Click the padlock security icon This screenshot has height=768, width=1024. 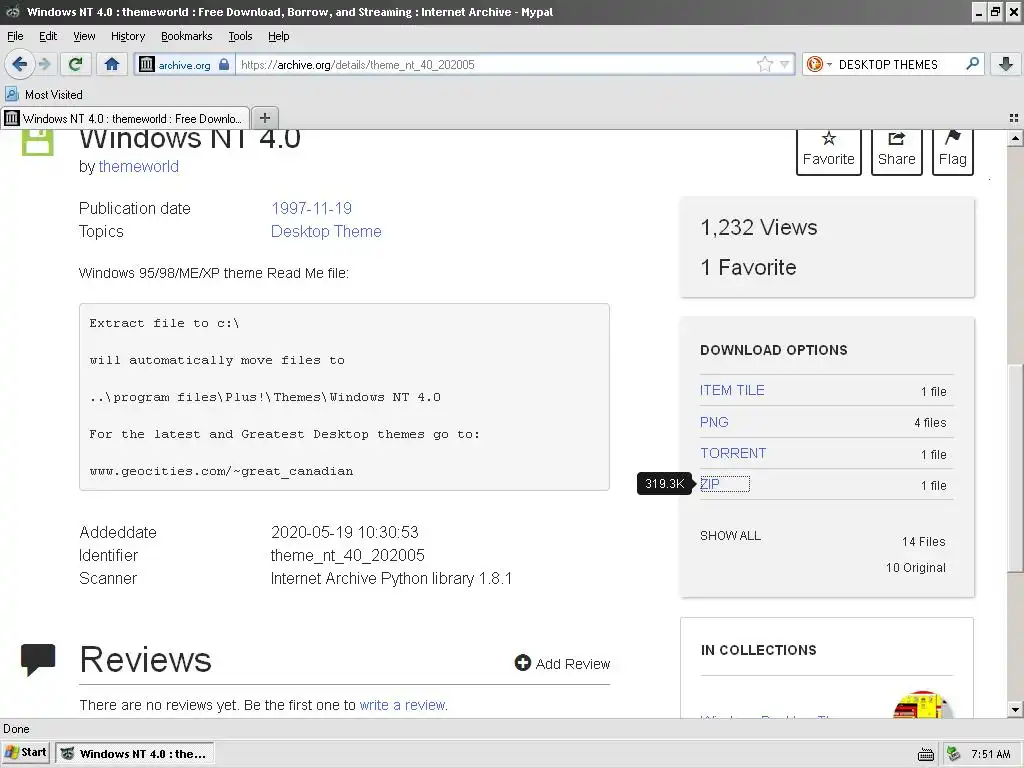coord(224,64)
